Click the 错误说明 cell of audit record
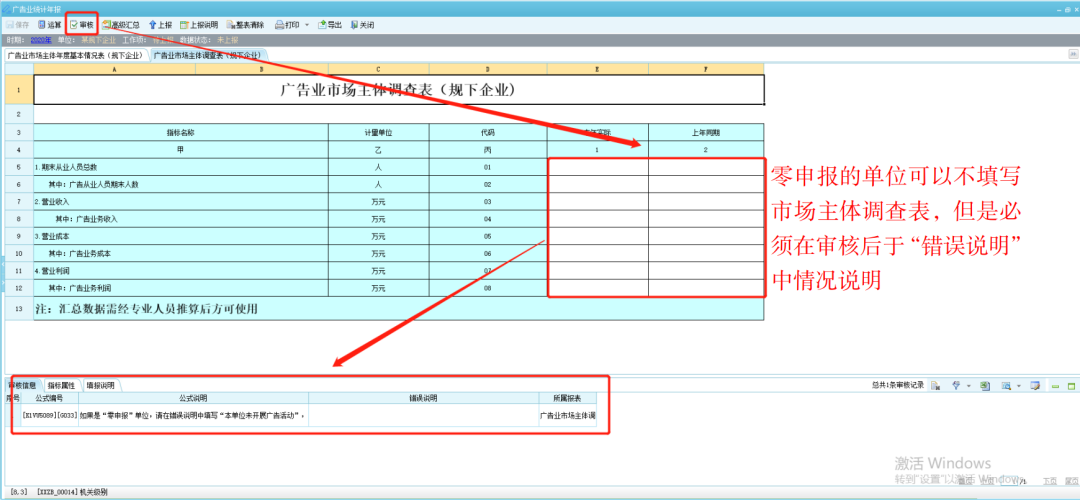1080x500 pixels. (424, 416)
